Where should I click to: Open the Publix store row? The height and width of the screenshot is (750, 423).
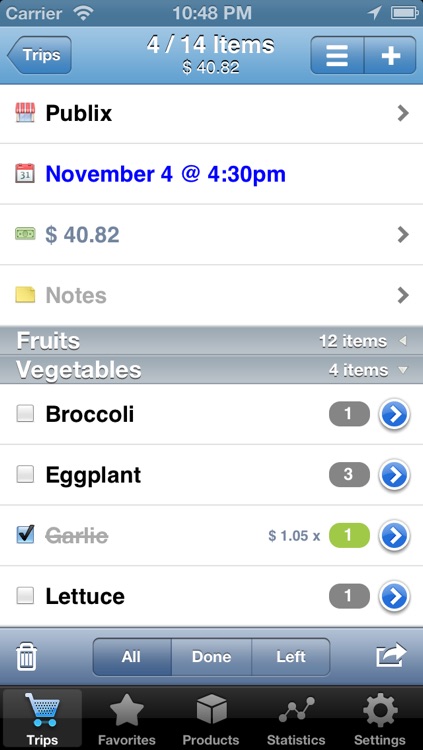pyautogui.click(x=212, y=113)
